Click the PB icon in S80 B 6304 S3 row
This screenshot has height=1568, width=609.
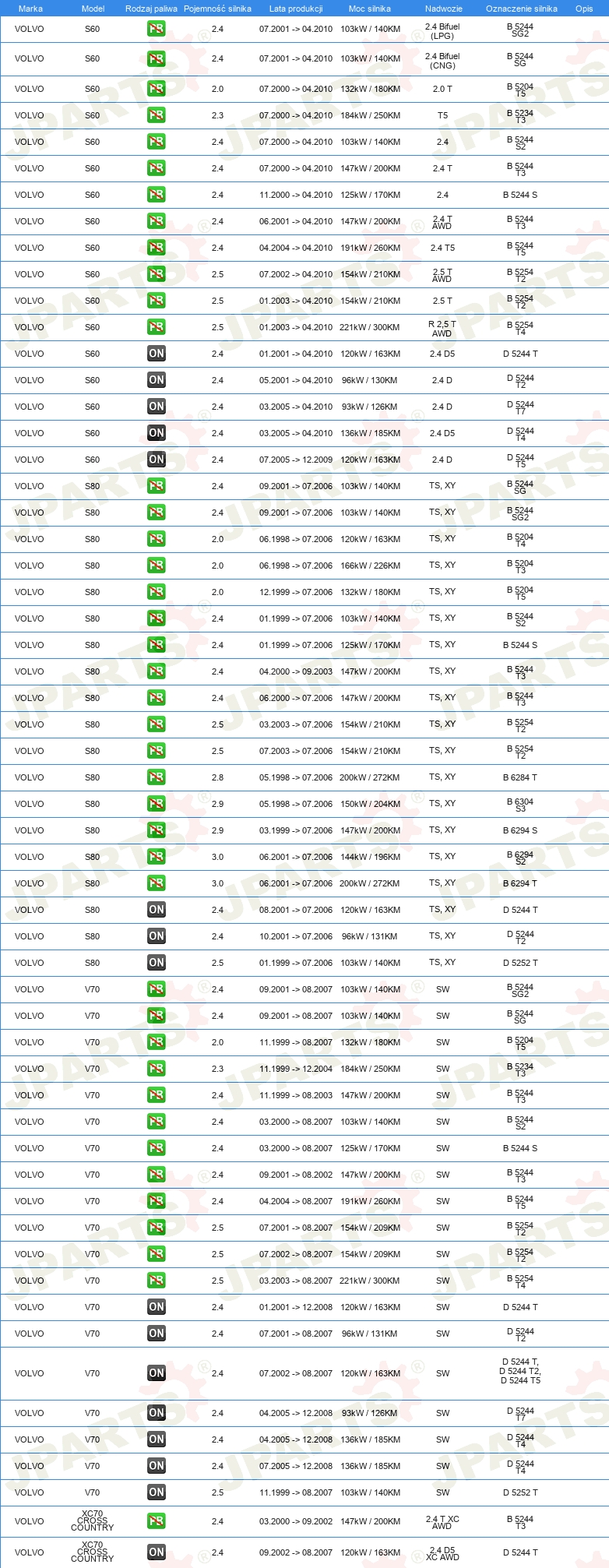coord(157,804)
